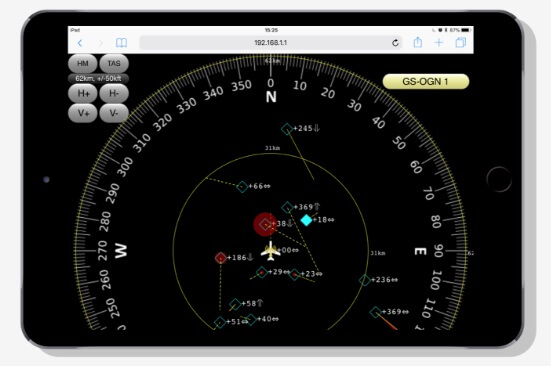Decrease vertical range with V-
This screenshot has height=366, width=551.
pos(114,113)
